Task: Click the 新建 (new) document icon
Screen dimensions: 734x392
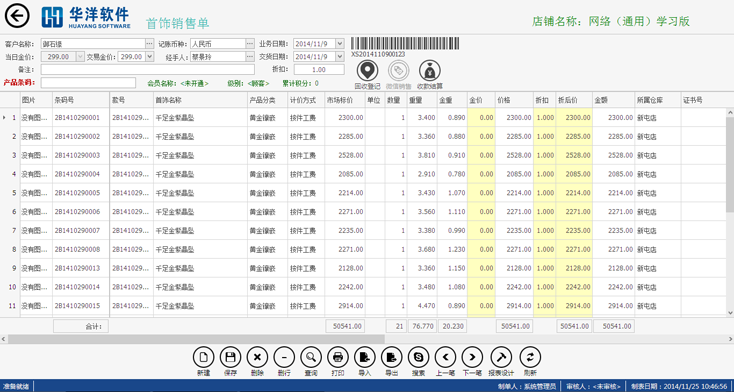Action: [x=204, y=357]
